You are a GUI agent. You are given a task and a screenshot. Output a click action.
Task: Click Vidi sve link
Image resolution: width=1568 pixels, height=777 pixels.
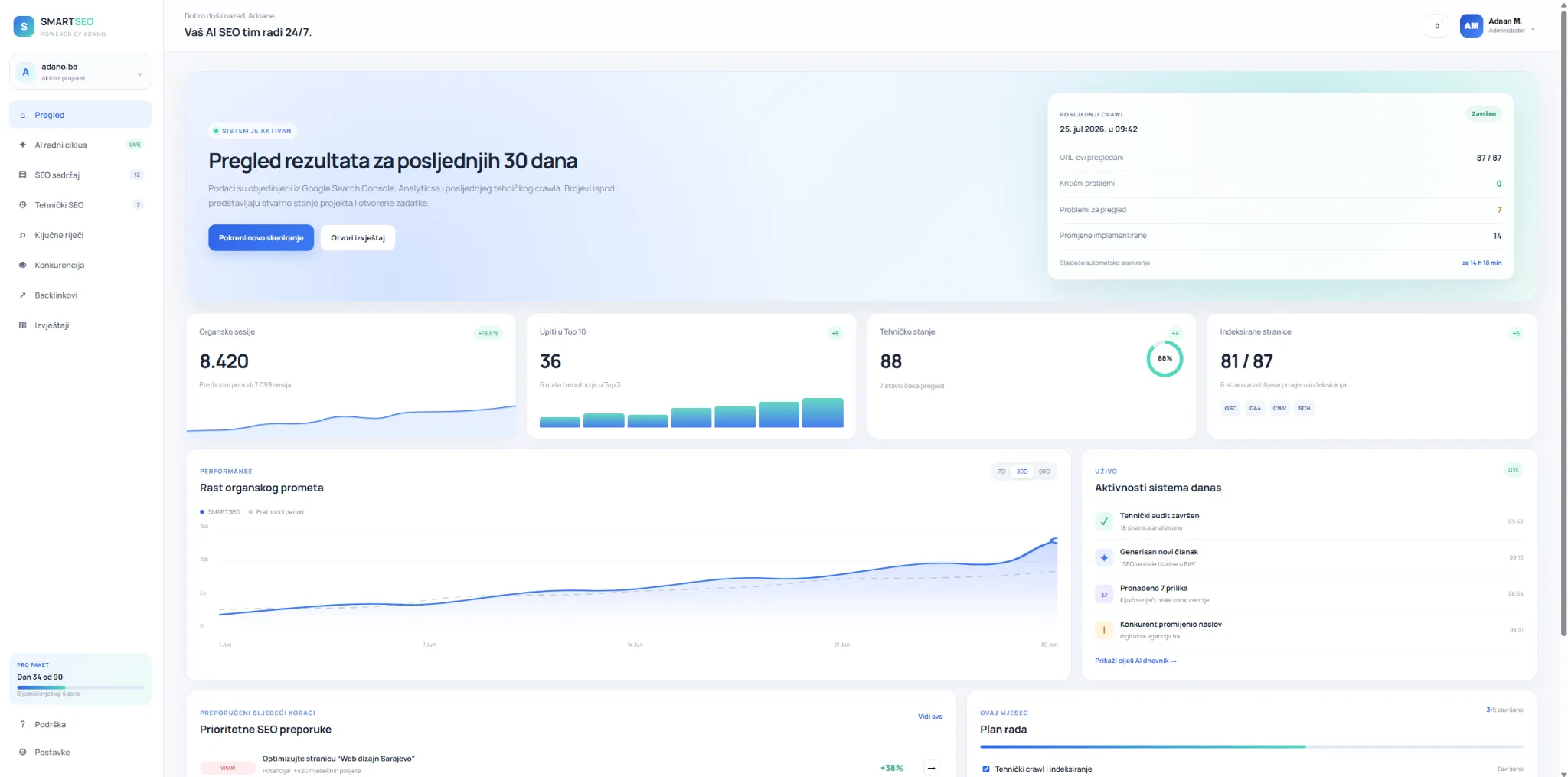tap(930, 717)
